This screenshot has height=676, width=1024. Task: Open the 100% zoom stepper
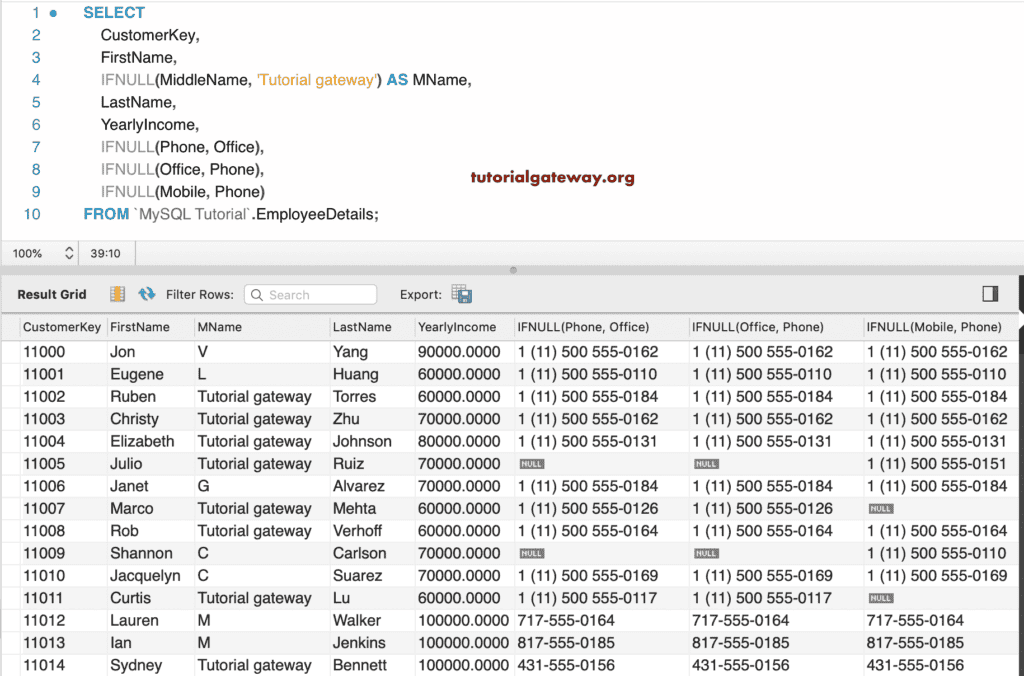pos(69,253)
